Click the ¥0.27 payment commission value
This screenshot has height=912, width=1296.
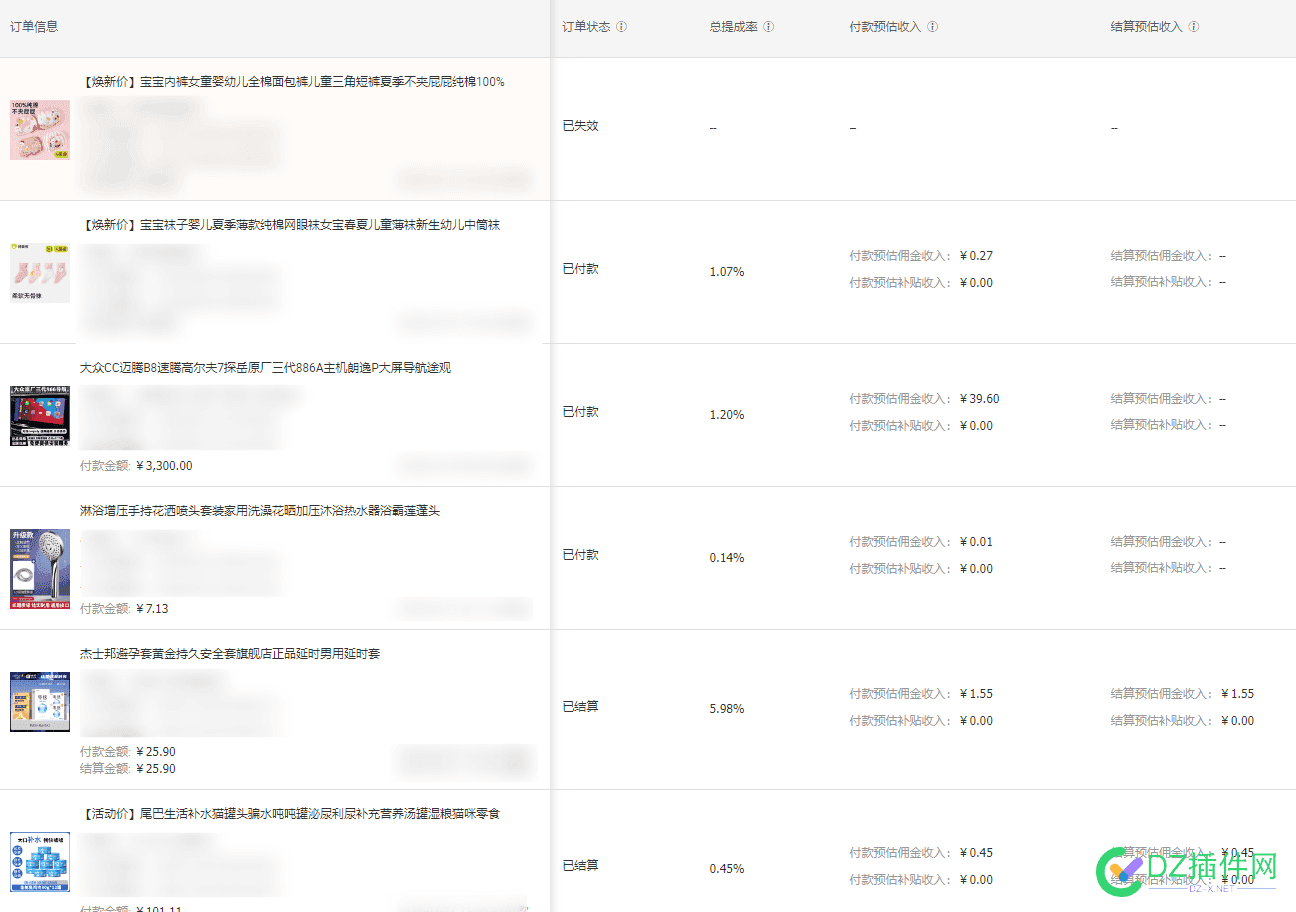pos(976,256)
